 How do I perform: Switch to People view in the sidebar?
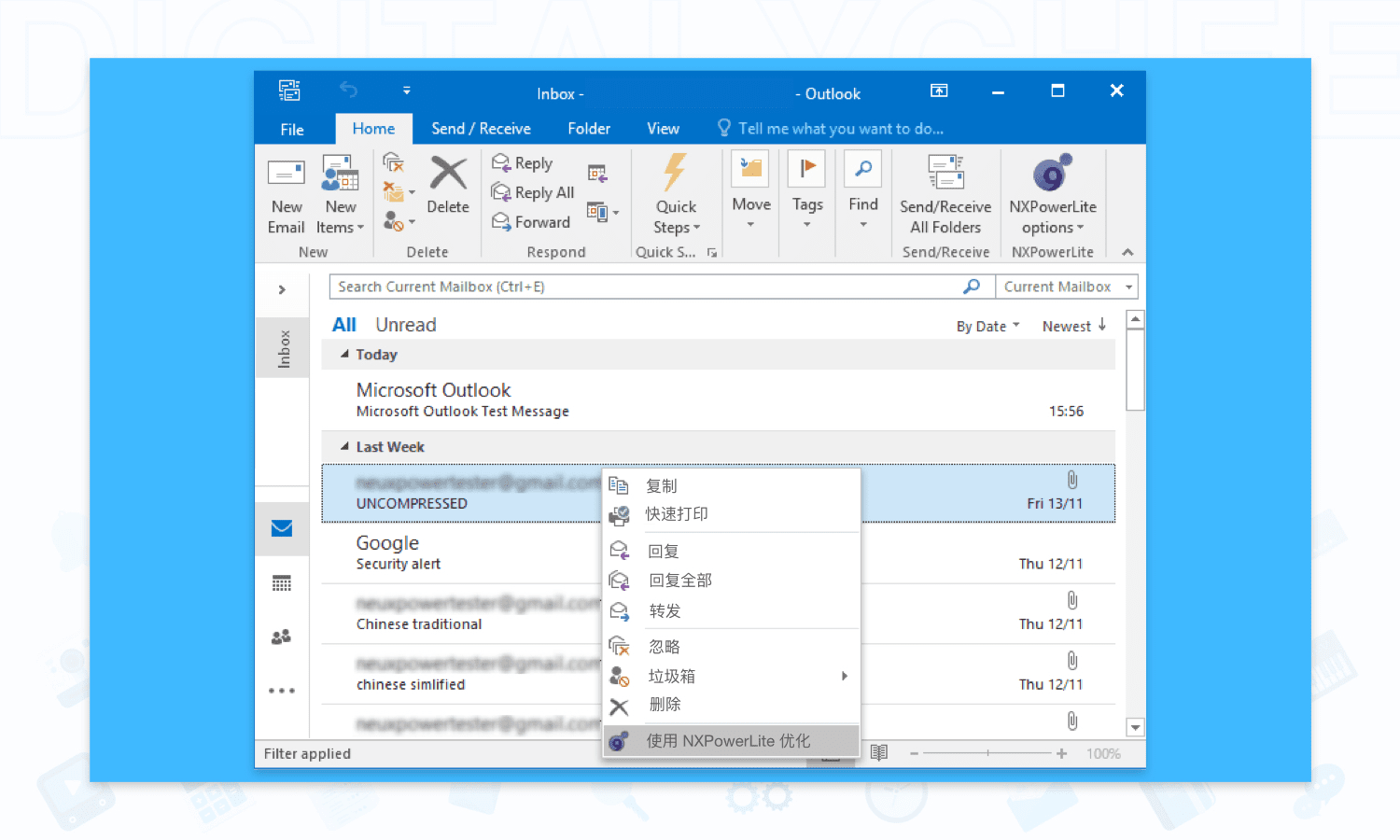click(x=282, y=637)
